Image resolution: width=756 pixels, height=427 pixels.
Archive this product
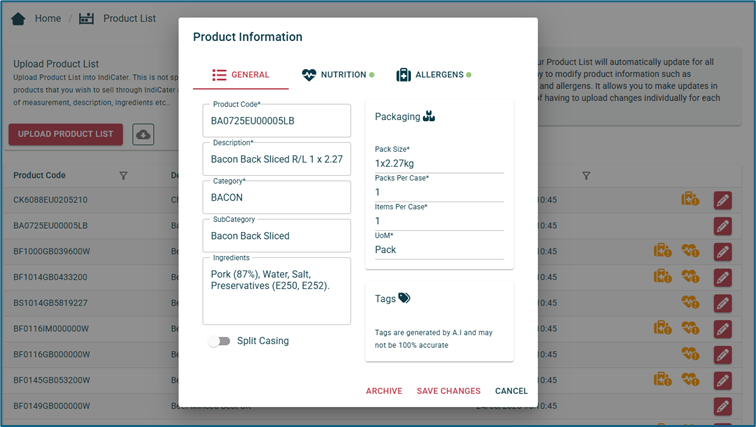click(384, 391)
